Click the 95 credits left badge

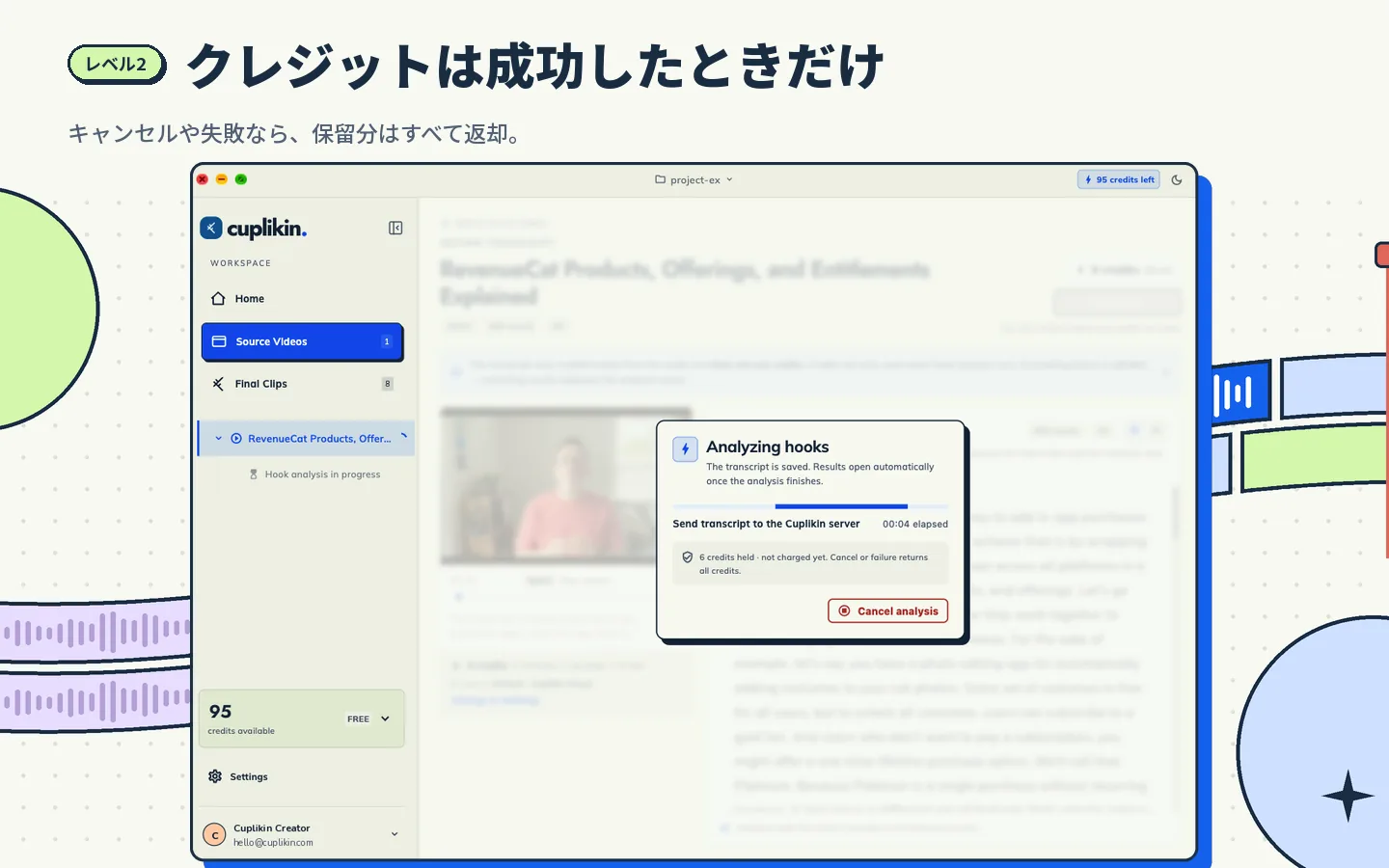(1119, 179)
